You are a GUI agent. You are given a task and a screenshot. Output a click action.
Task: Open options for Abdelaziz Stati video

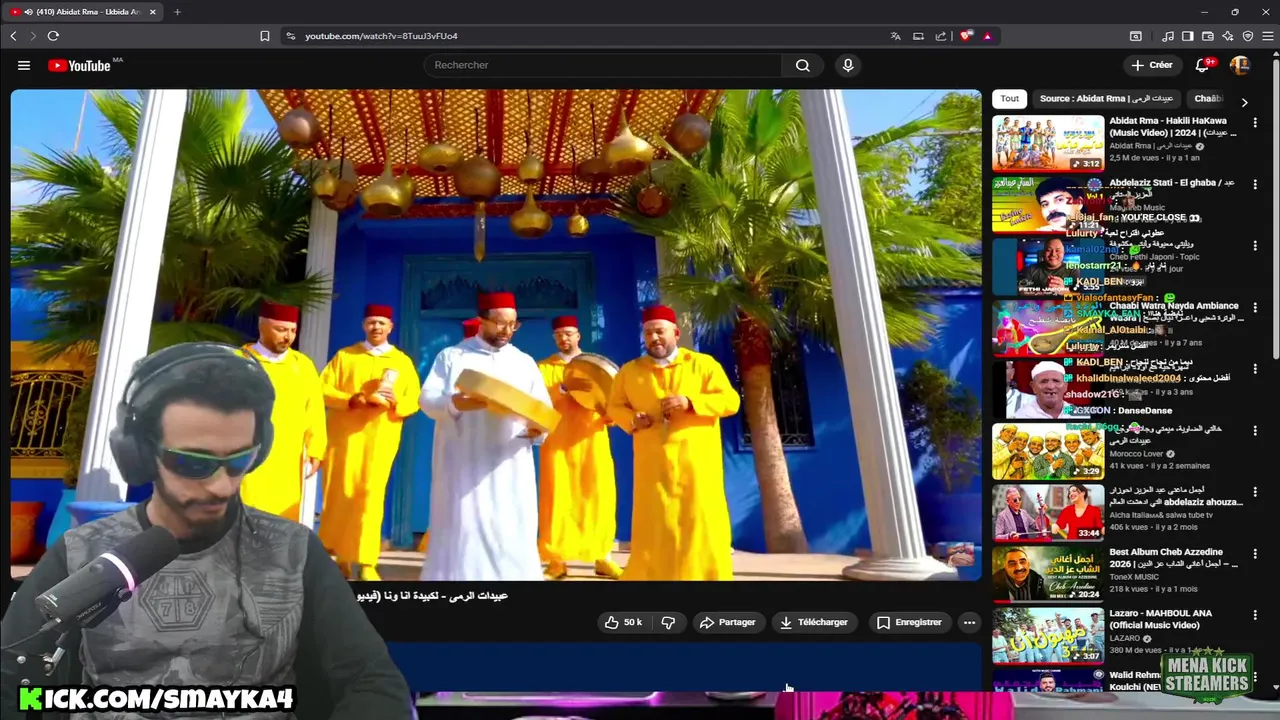pos(1255,185)
